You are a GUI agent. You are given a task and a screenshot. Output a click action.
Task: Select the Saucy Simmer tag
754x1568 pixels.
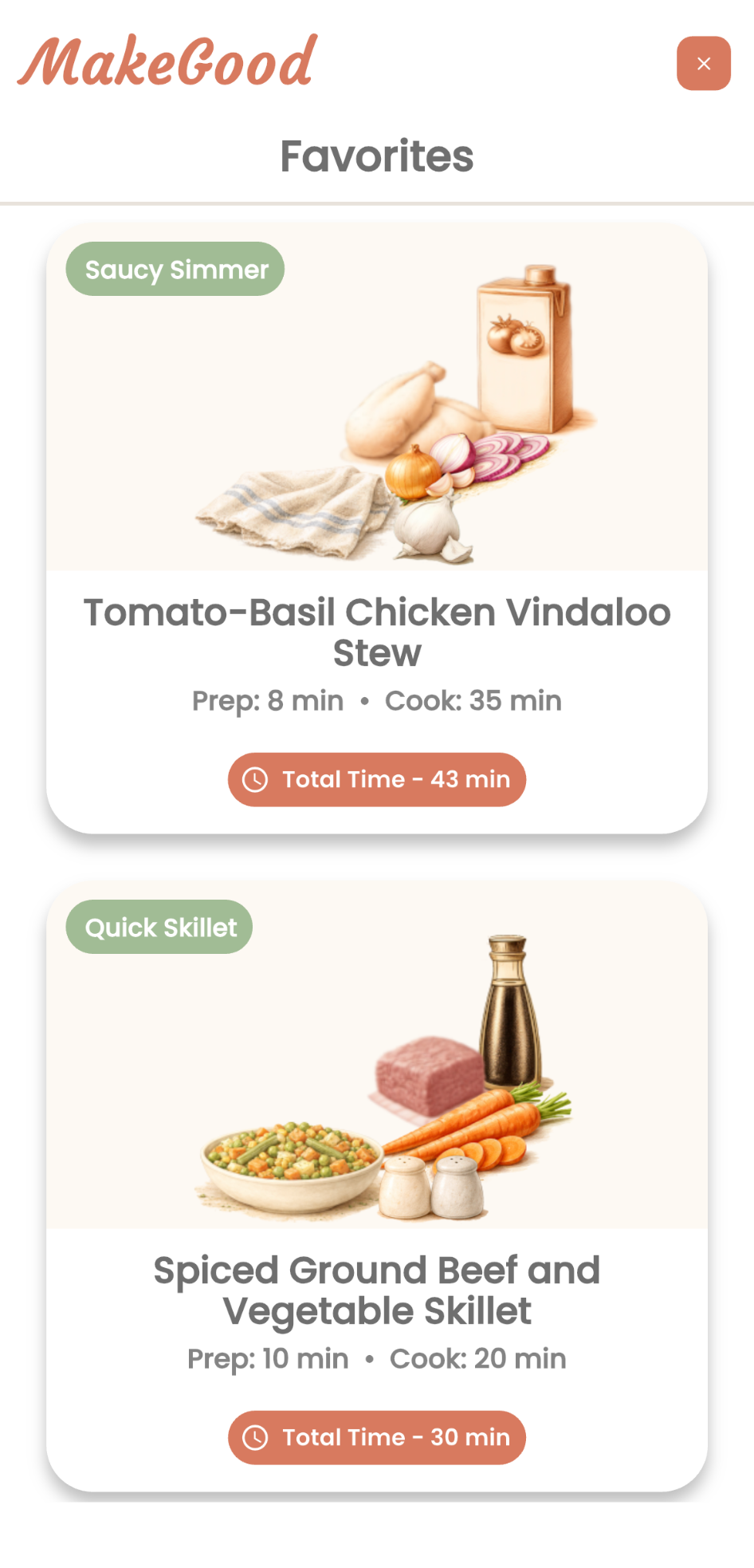(x=175, y=269)
